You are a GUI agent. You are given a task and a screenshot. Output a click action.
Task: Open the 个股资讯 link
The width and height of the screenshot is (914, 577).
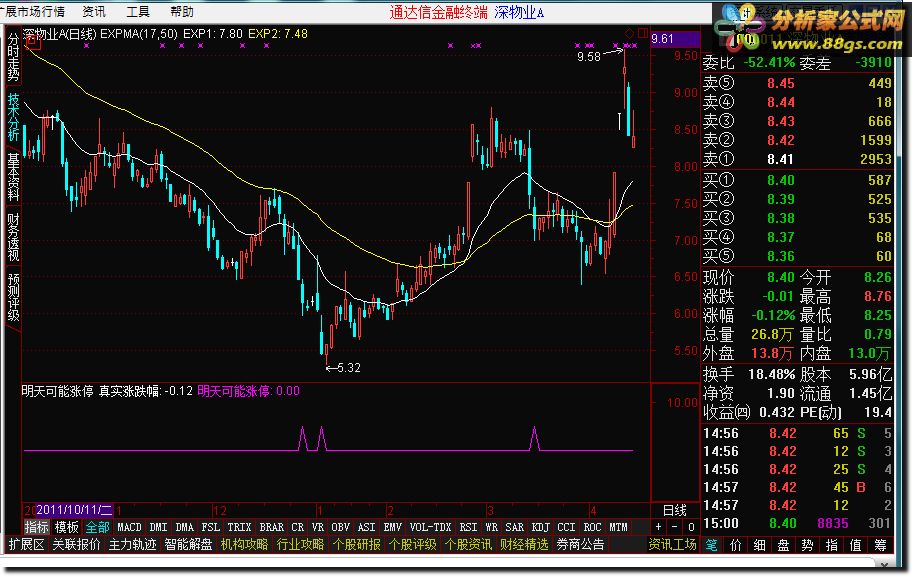468,545
